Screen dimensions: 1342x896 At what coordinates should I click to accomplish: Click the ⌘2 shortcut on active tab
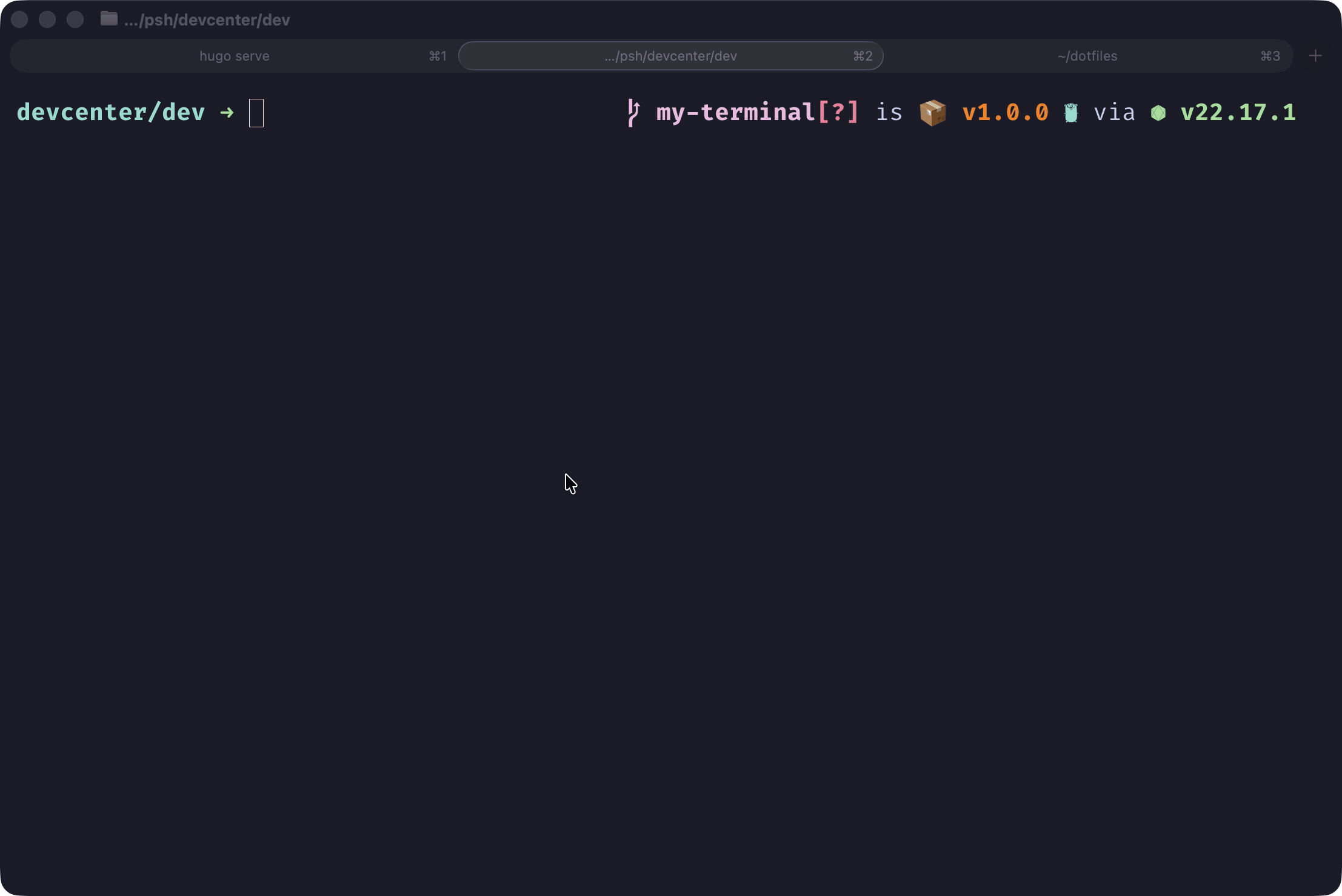pyautogui.click(x=863, y=56)
